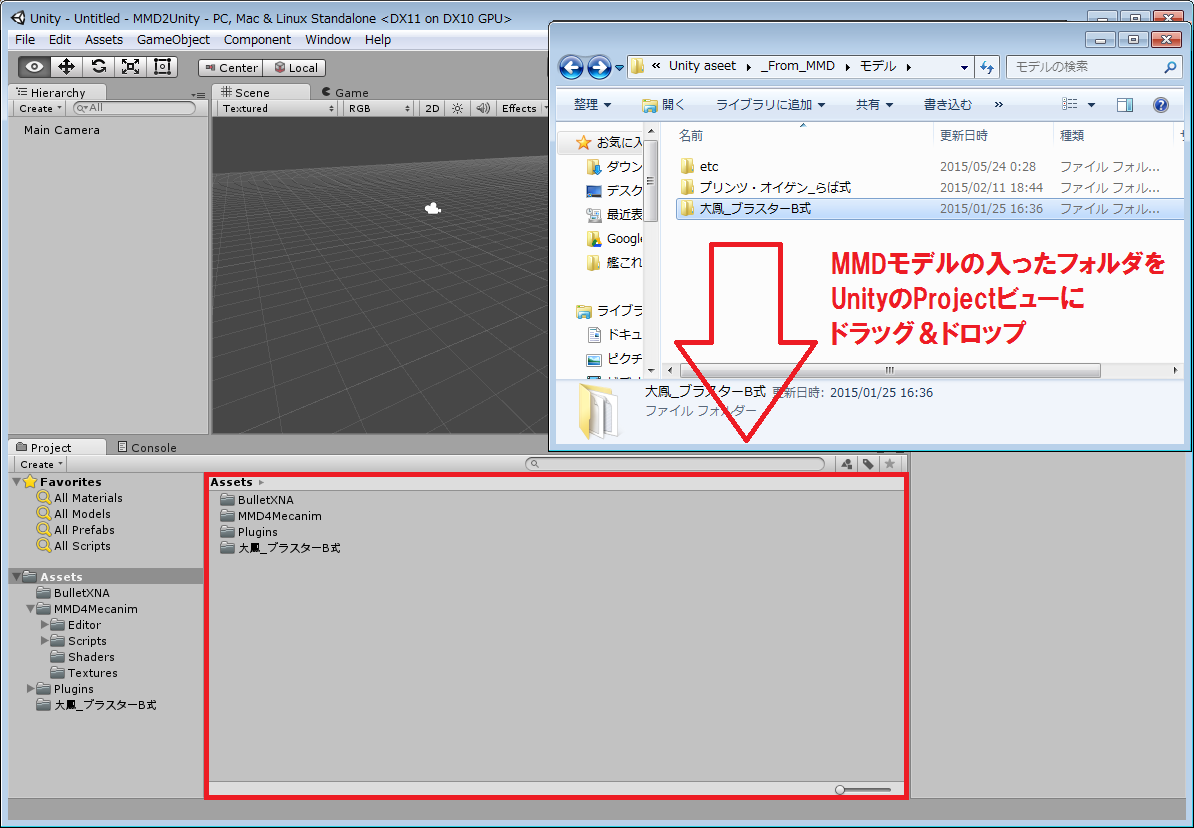Click the 書き込む button in Explorer
The height and width of the screenshot is (828, 1194).
pyautogui.click(x=947, y=104)
